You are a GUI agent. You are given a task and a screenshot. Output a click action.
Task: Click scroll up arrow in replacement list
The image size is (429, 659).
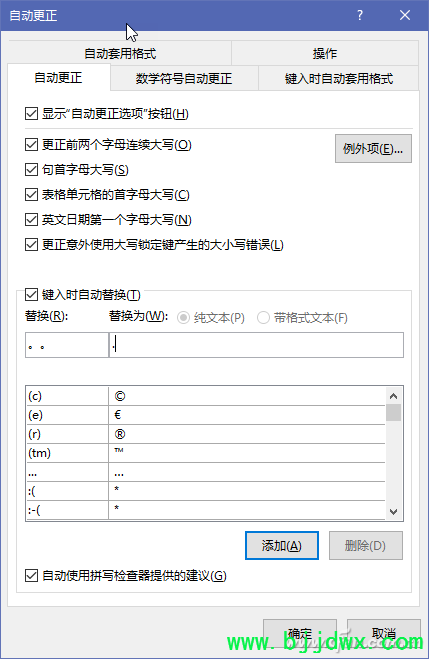[393, 396]
